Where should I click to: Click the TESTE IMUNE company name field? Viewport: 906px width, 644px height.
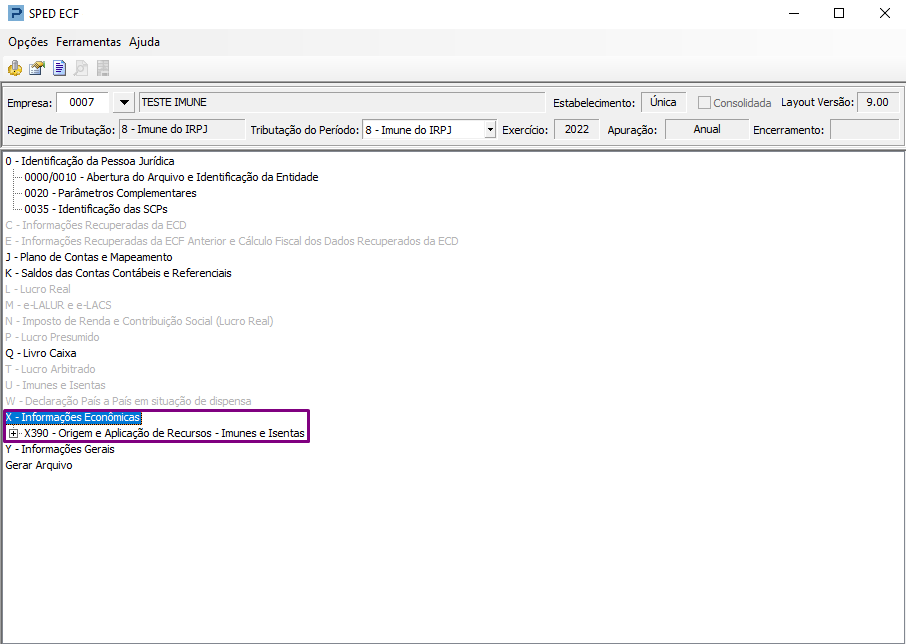(341, 103)
